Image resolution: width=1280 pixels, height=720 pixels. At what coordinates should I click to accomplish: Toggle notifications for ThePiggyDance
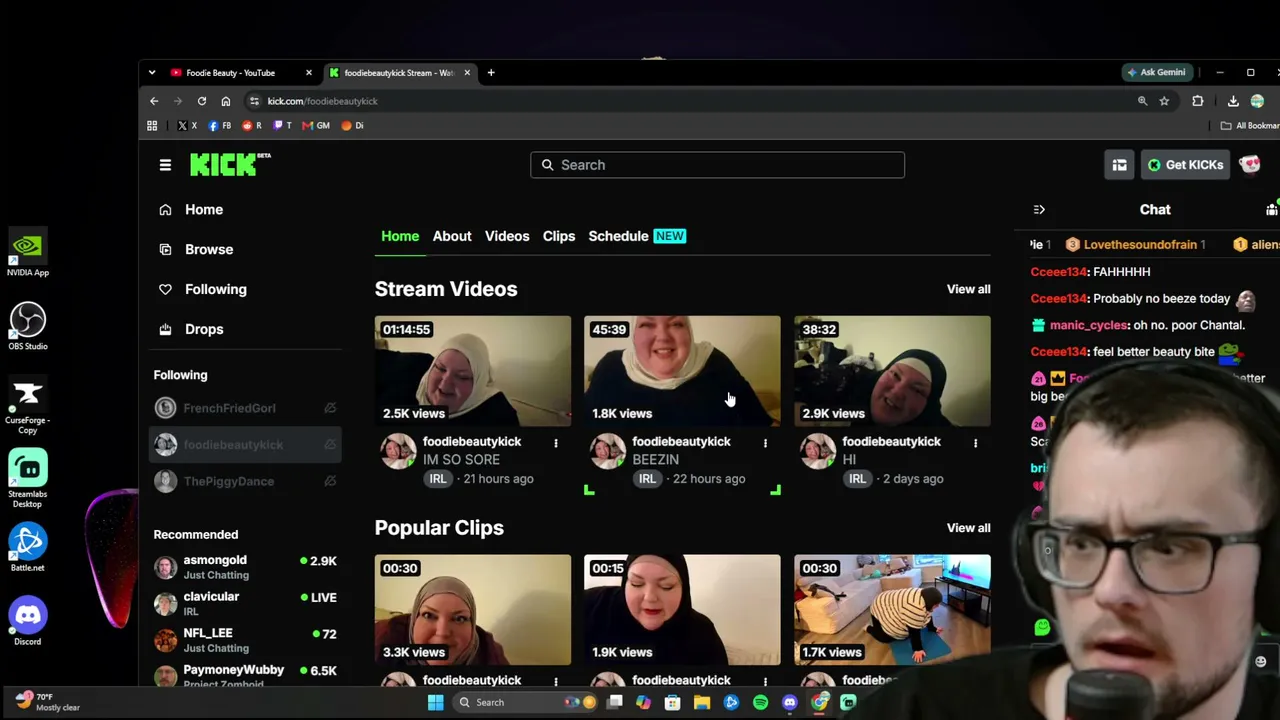tap(329, 481)
